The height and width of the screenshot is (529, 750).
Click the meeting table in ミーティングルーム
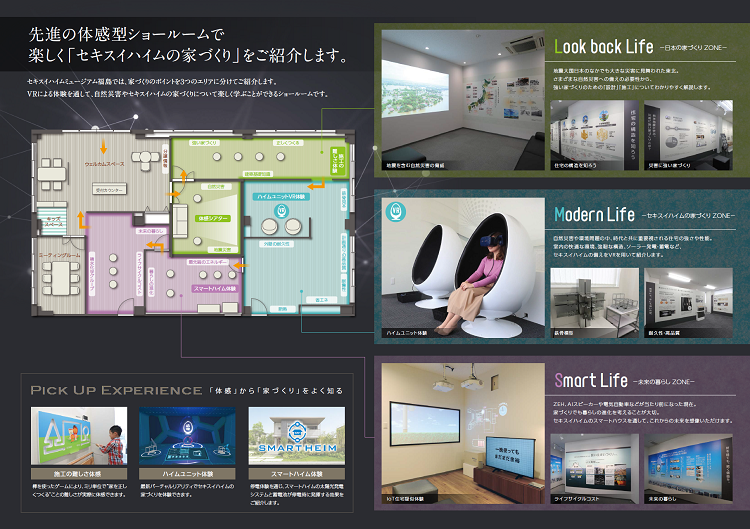[x=61, y=278]
